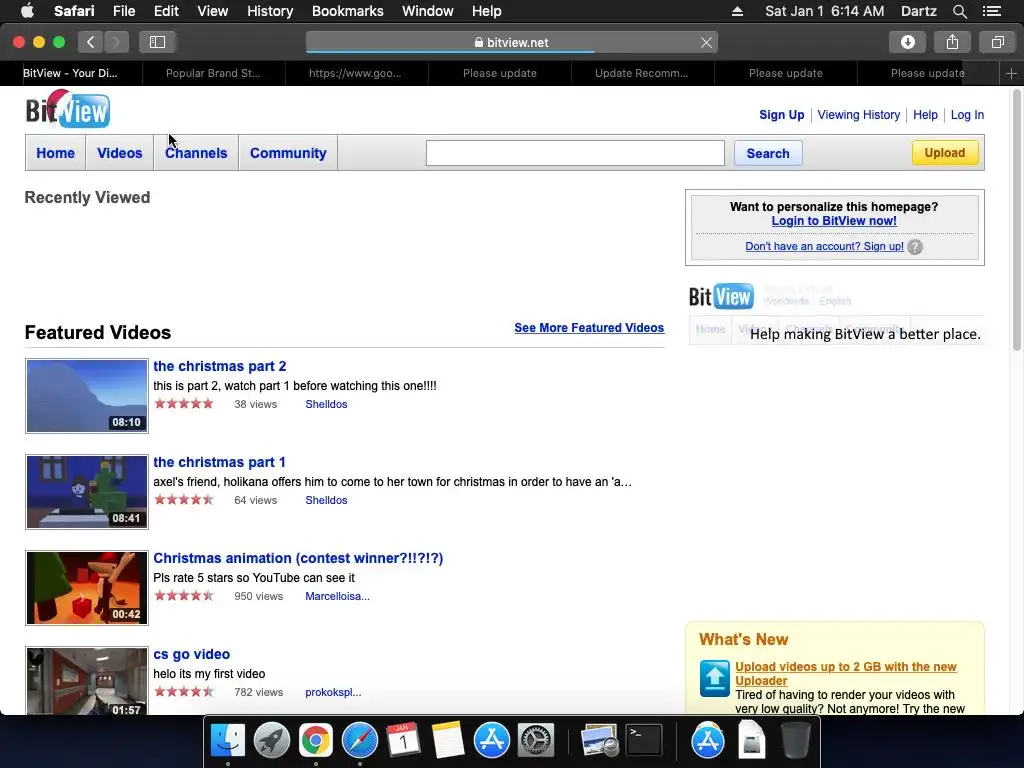This screenshot has width=1024, height=768.
Task: Open the Apple menu
Action: pos(27,10)
